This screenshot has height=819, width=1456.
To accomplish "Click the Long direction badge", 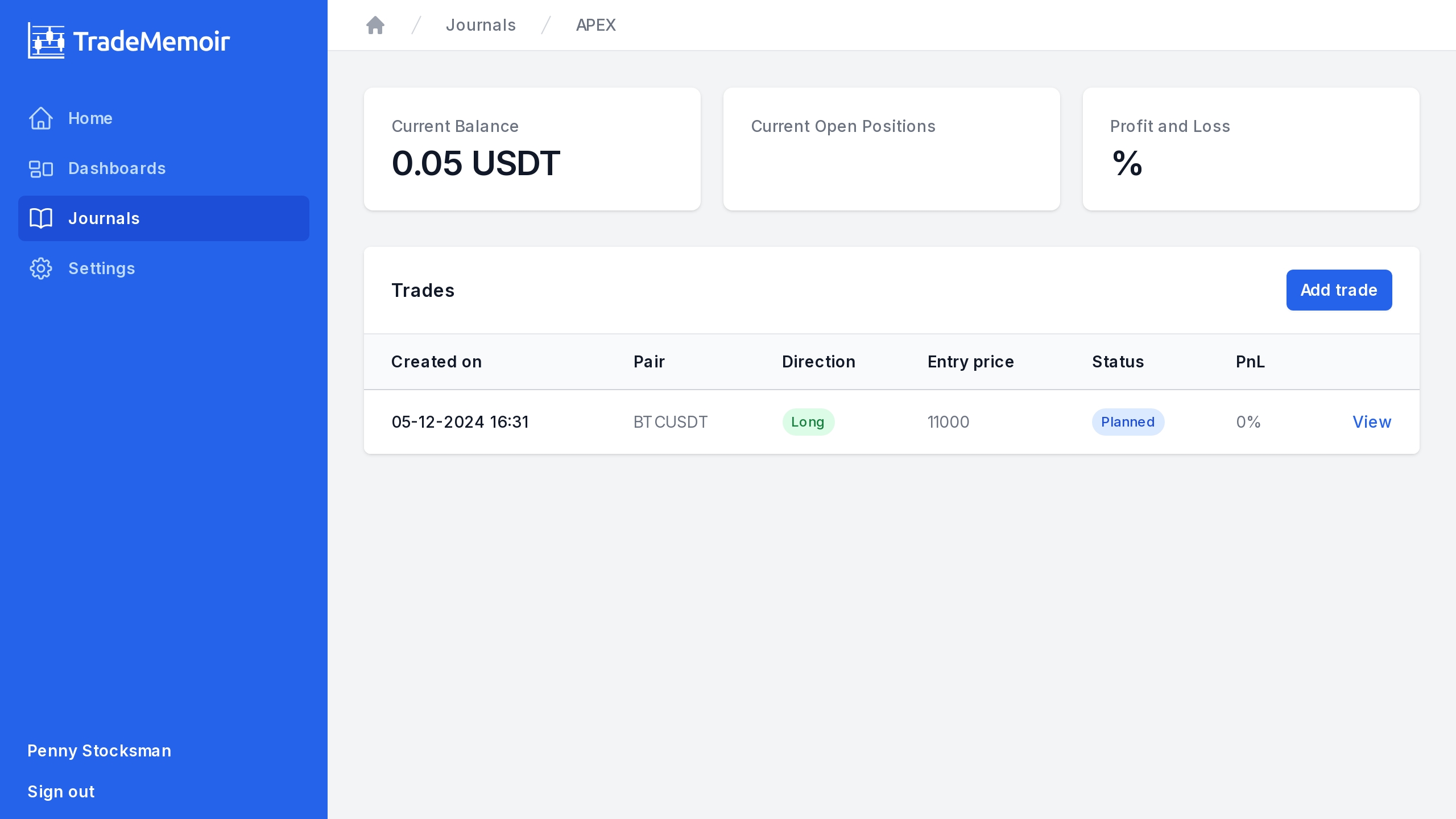I will 808,422.
